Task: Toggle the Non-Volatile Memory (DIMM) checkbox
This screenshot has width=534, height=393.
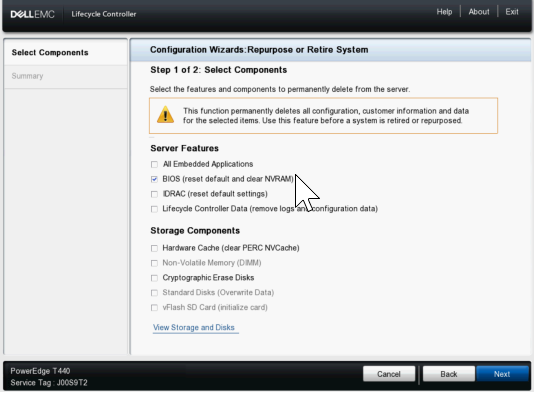Action: pyautogui.click(x=154, y=263)
